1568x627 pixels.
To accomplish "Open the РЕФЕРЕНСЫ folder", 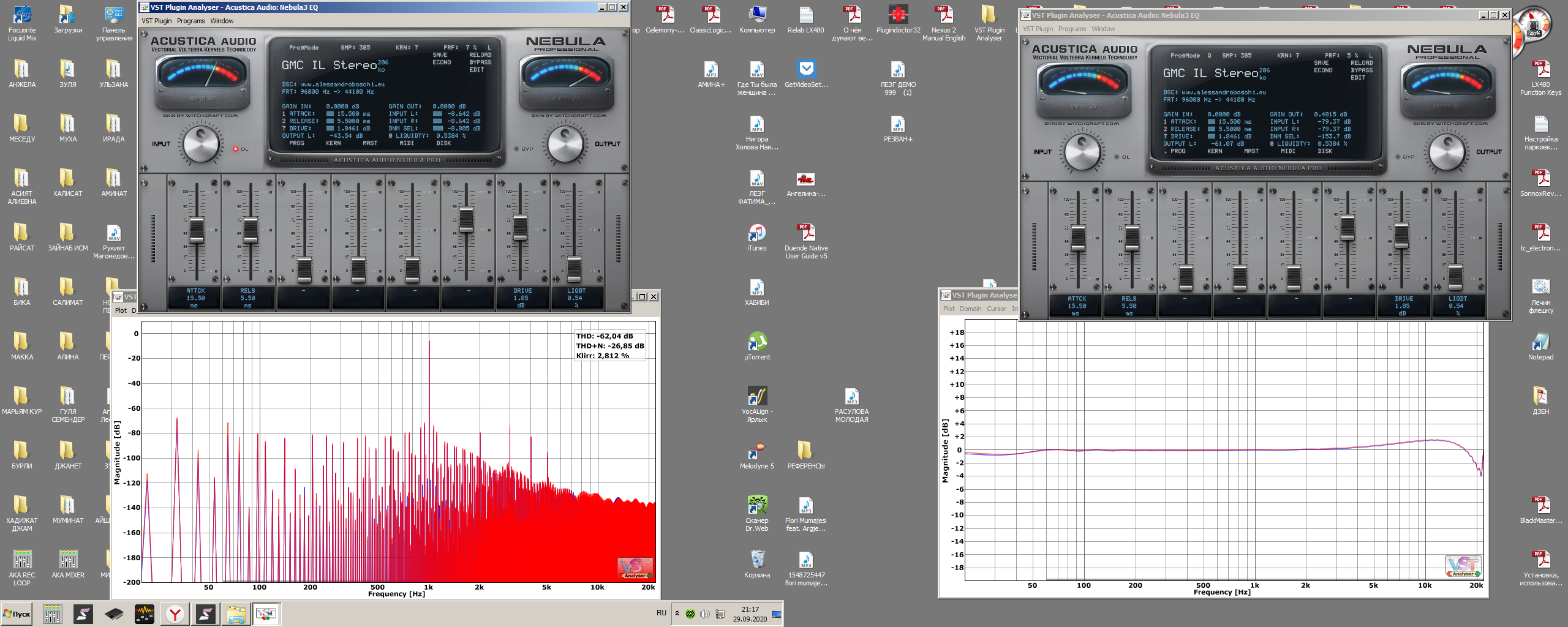I will point(806,455).
